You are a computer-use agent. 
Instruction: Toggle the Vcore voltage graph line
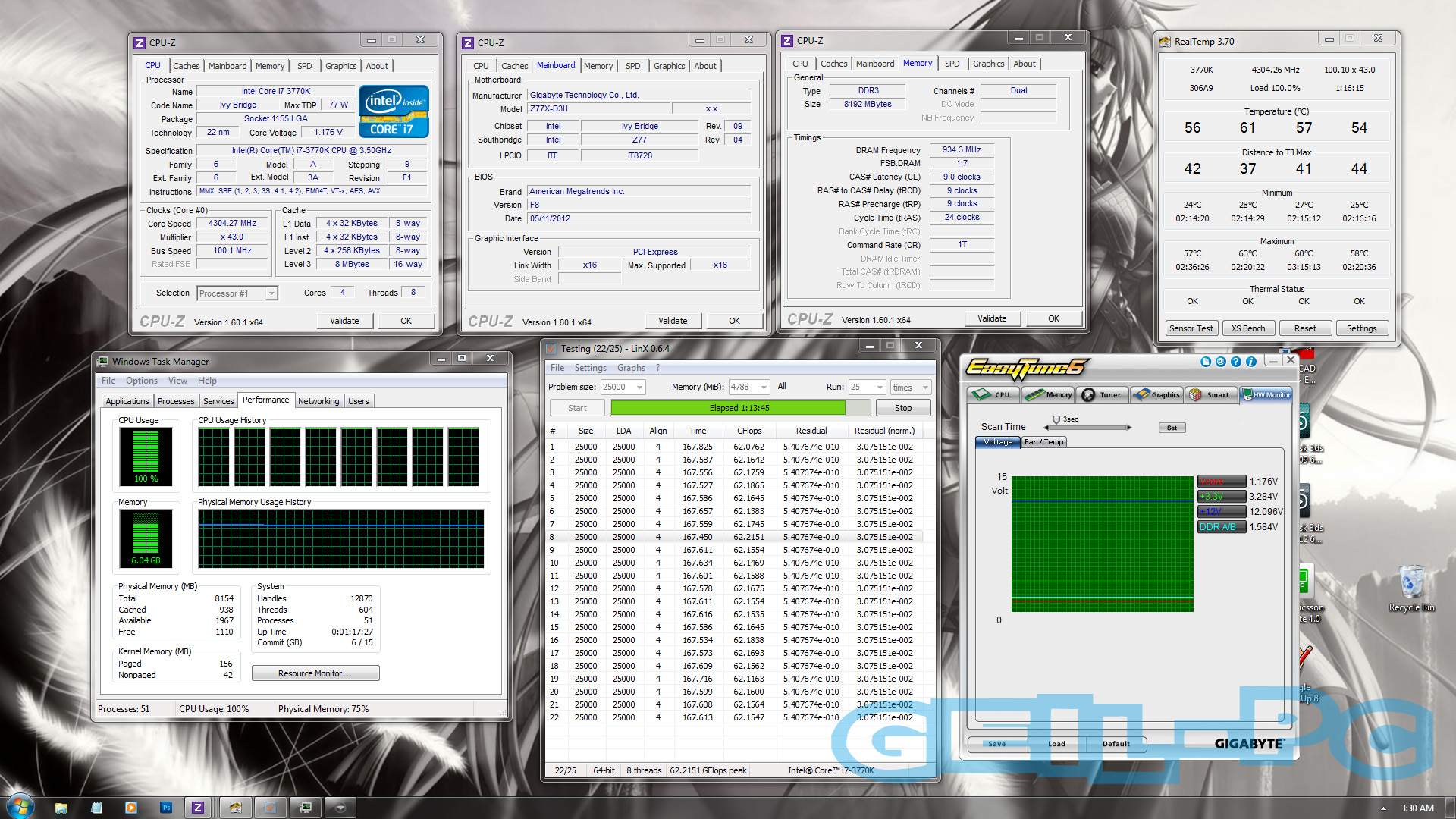(1221, 482)
